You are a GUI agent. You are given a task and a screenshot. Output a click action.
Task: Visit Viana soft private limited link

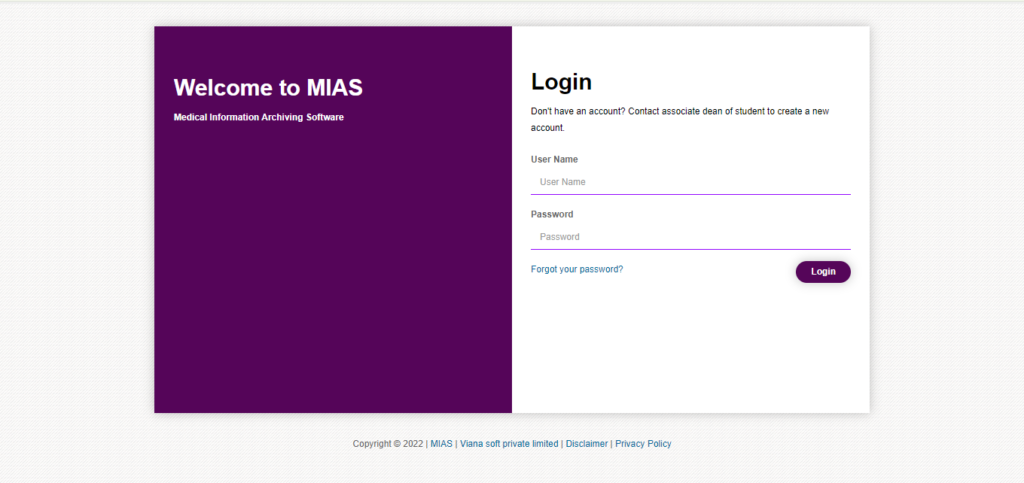pyautogui.click(x=509, y=444)
